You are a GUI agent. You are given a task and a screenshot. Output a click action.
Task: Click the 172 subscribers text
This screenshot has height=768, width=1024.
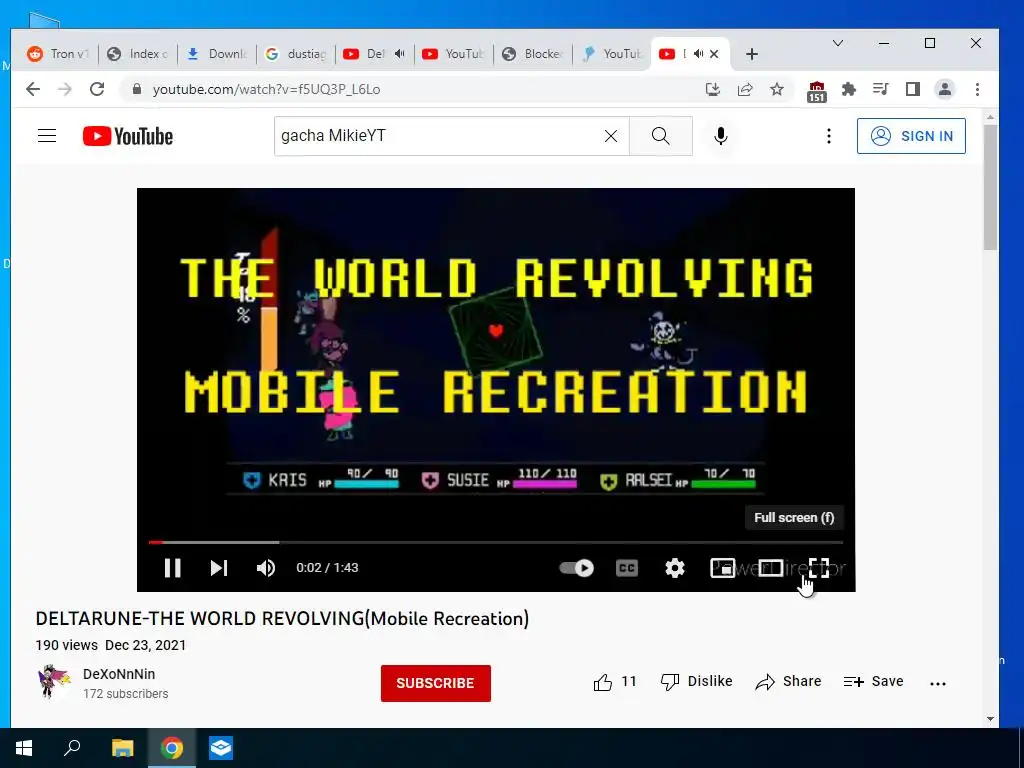point(125,694)
